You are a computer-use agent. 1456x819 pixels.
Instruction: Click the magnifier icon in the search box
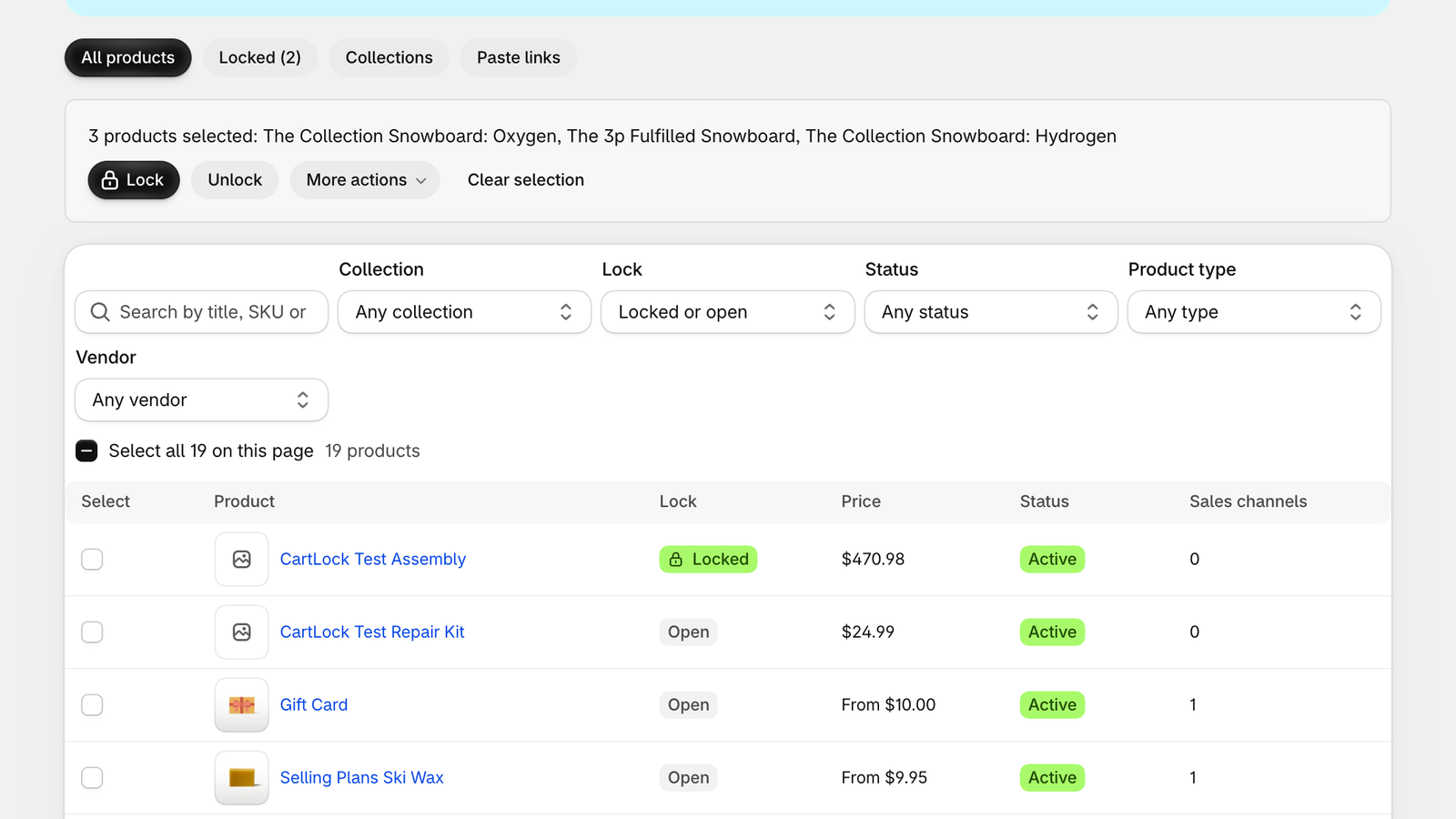[100, 312]
